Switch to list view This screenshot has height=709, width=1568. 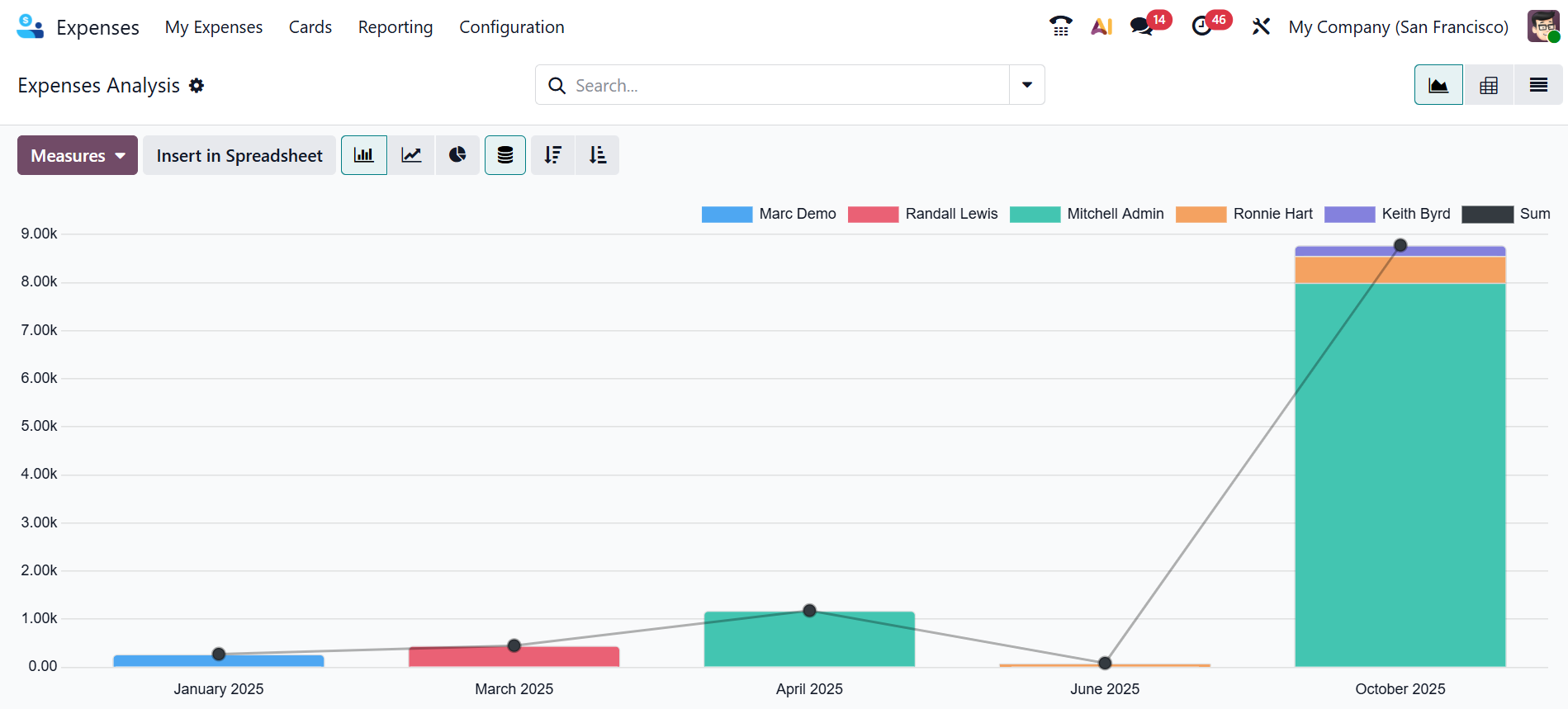(x=1537, y=85)
